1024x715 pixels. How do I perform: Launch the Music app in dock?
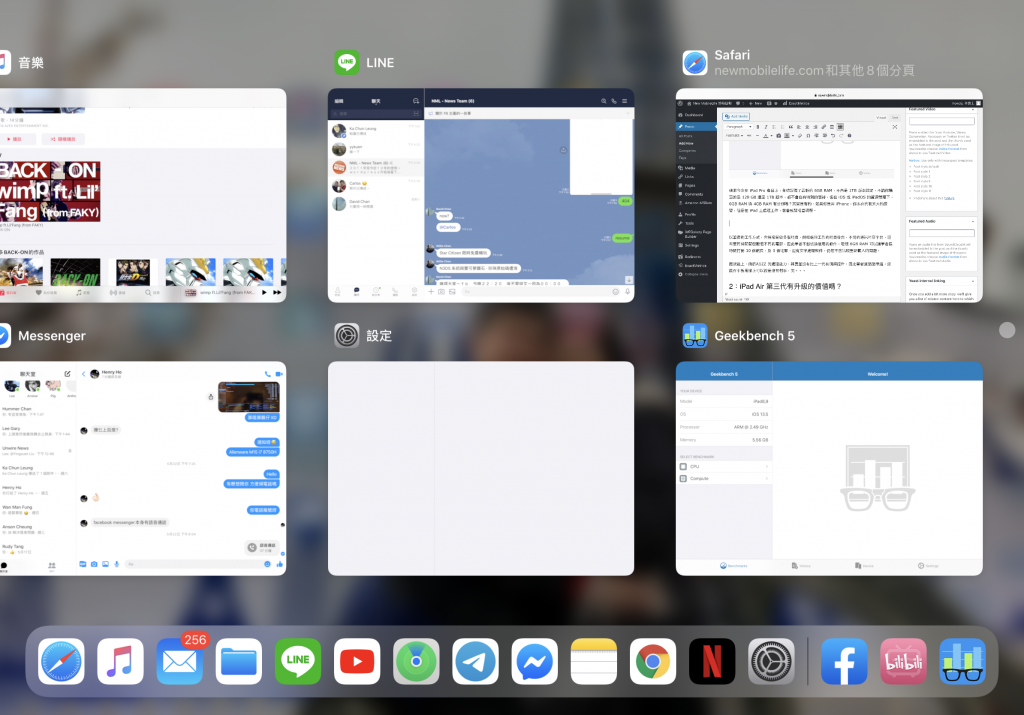120,661
